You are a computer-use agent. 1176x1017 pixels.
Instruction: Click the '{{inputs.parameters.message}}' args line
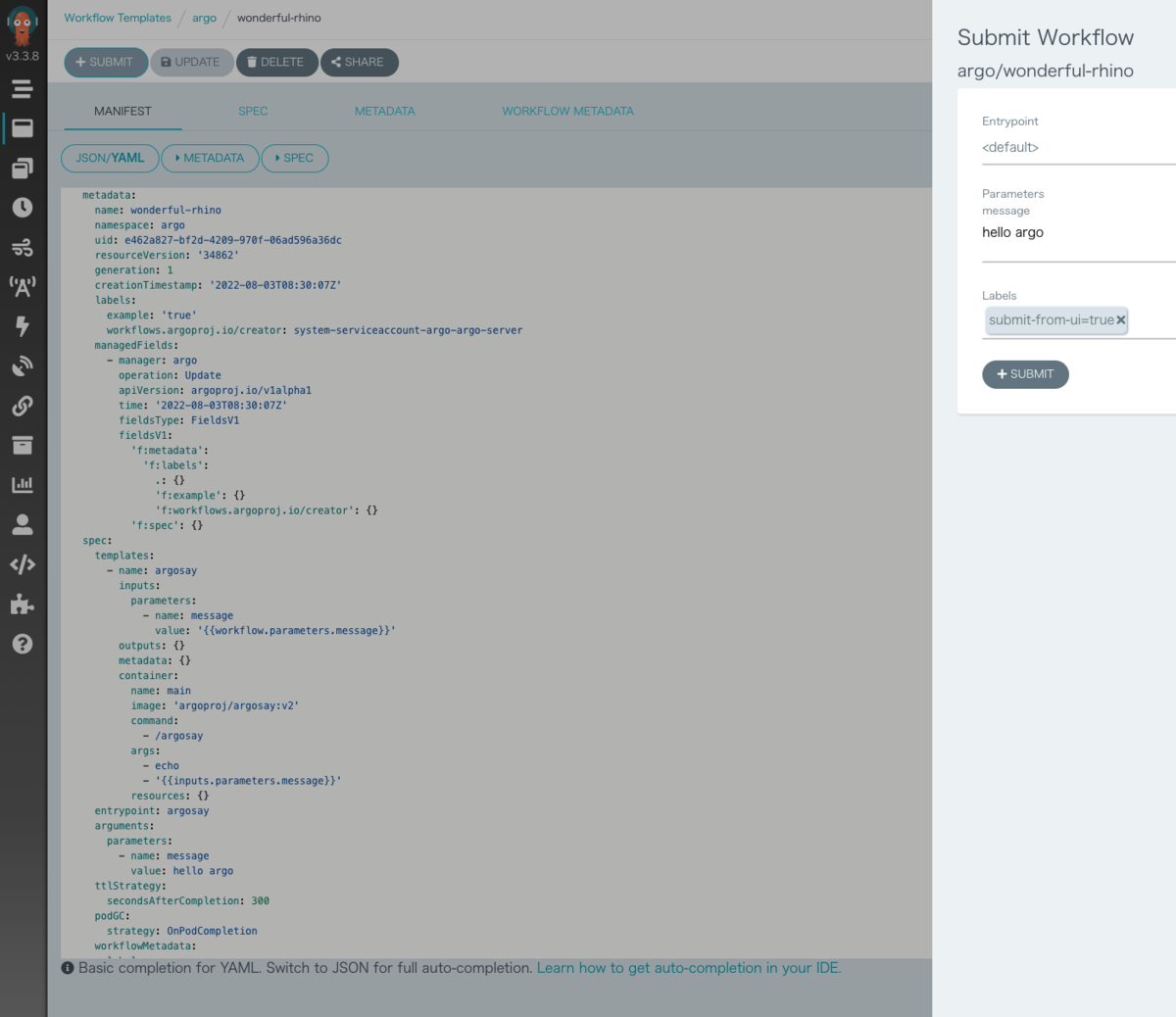pyautogui.click(x=242, y=781)
